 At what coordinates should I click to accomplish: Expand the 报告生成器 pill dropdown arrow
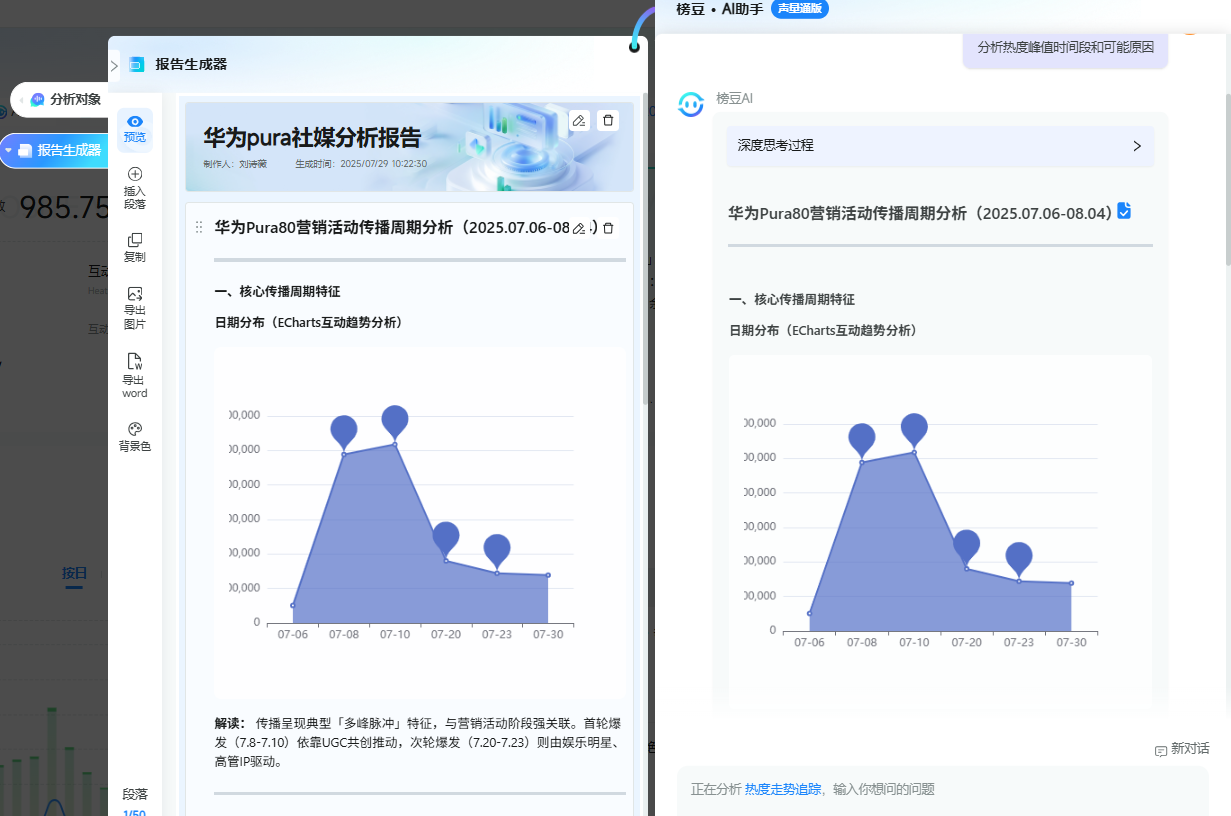[x=9, y=150]
